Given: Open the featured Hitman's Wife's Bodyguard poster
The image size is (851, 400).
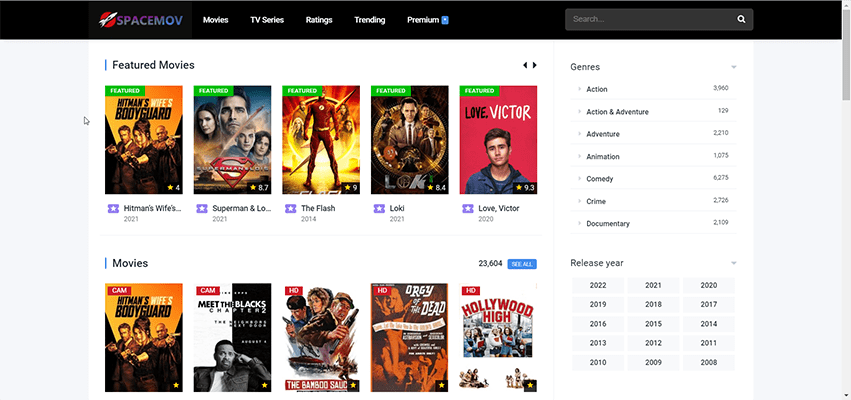Looking at the screenshot, I should [144, 139].
